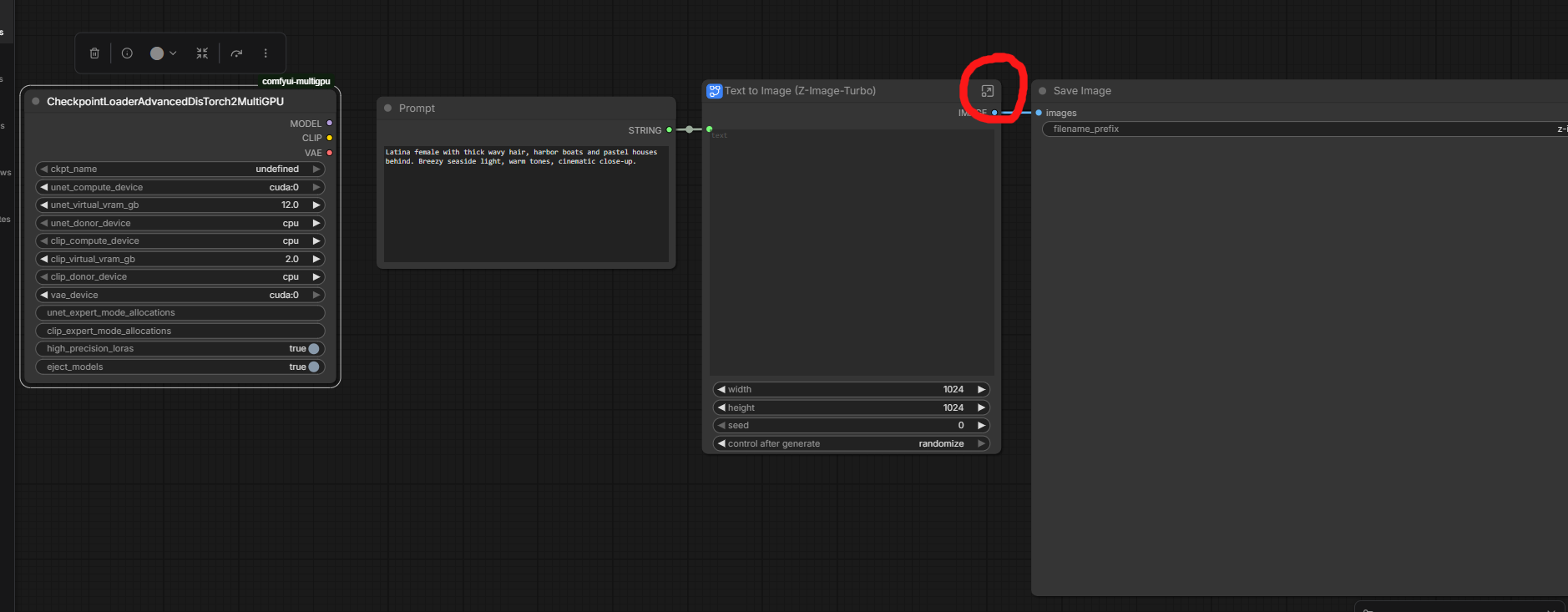Screen dimensions: 1568x612
Task: Click previous-option arrow on clip_donor_device
Action: [44, 277]
